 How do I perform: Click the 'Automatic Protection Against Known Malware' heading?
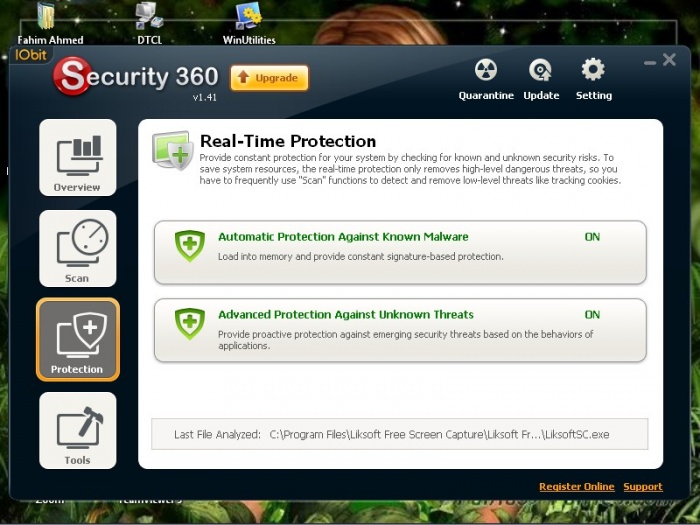point(343,237)
